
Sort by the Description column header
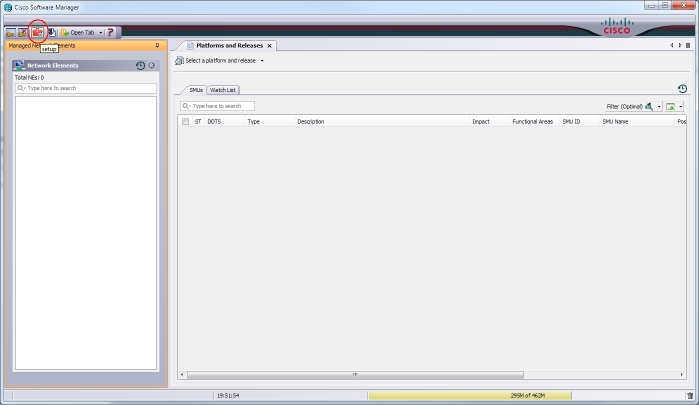coord(382,121)
